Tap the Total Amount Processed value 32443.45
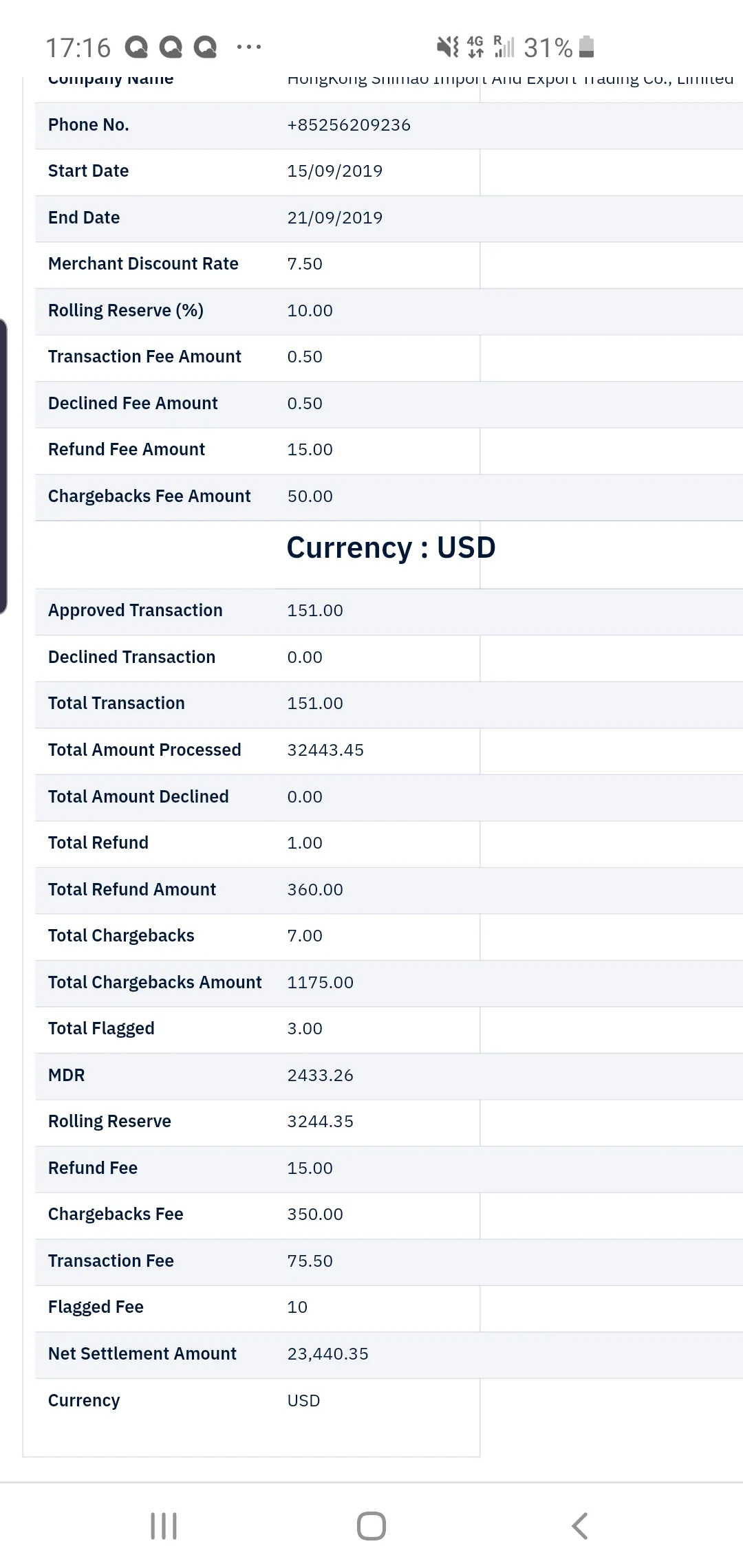 (x=325, y=750)
